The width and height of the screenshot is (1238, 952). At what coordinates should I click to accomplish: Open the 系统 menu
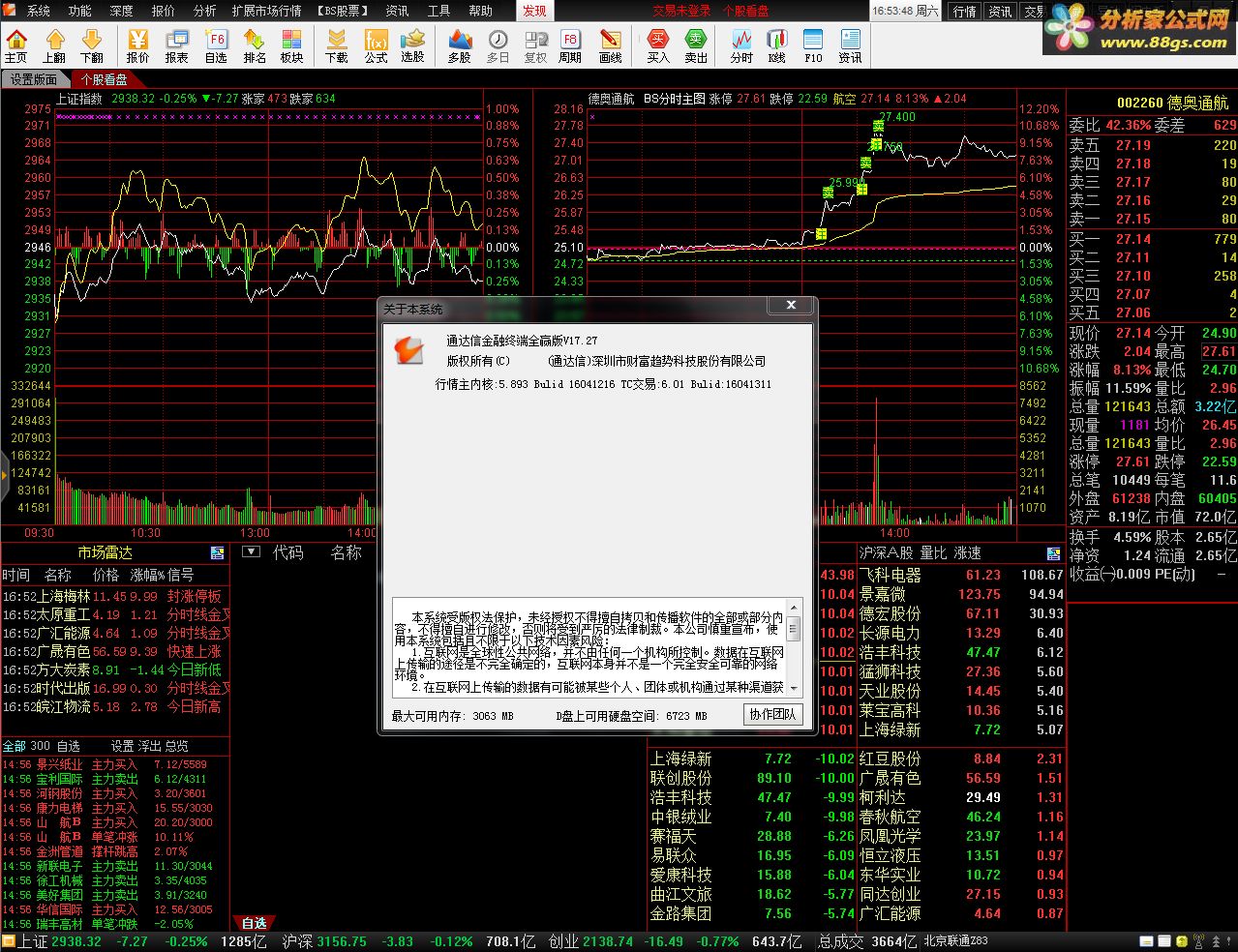click(x=39, y=11)
